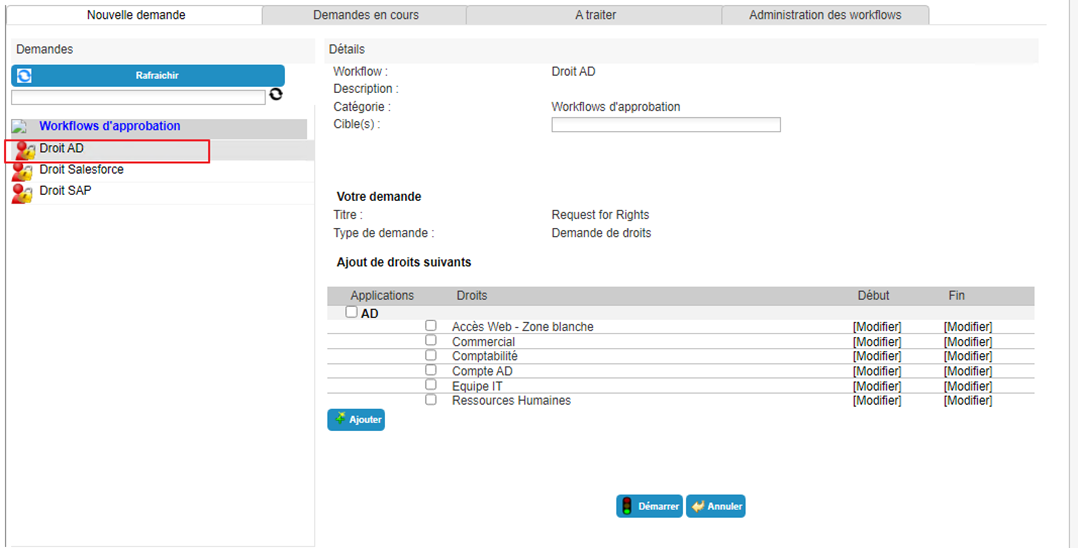1078x548 pixels.
Task: Click the Droit AD user-lock icon
Action: point(24,151)
